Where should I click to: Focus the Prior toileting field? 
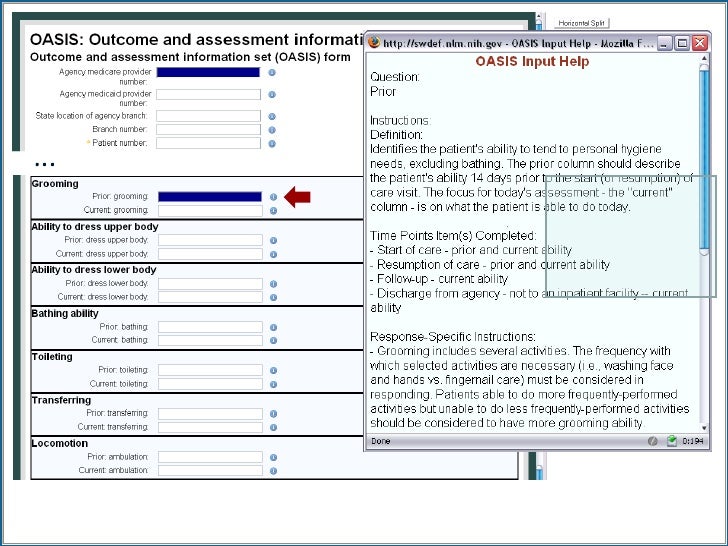coord(210,370)
